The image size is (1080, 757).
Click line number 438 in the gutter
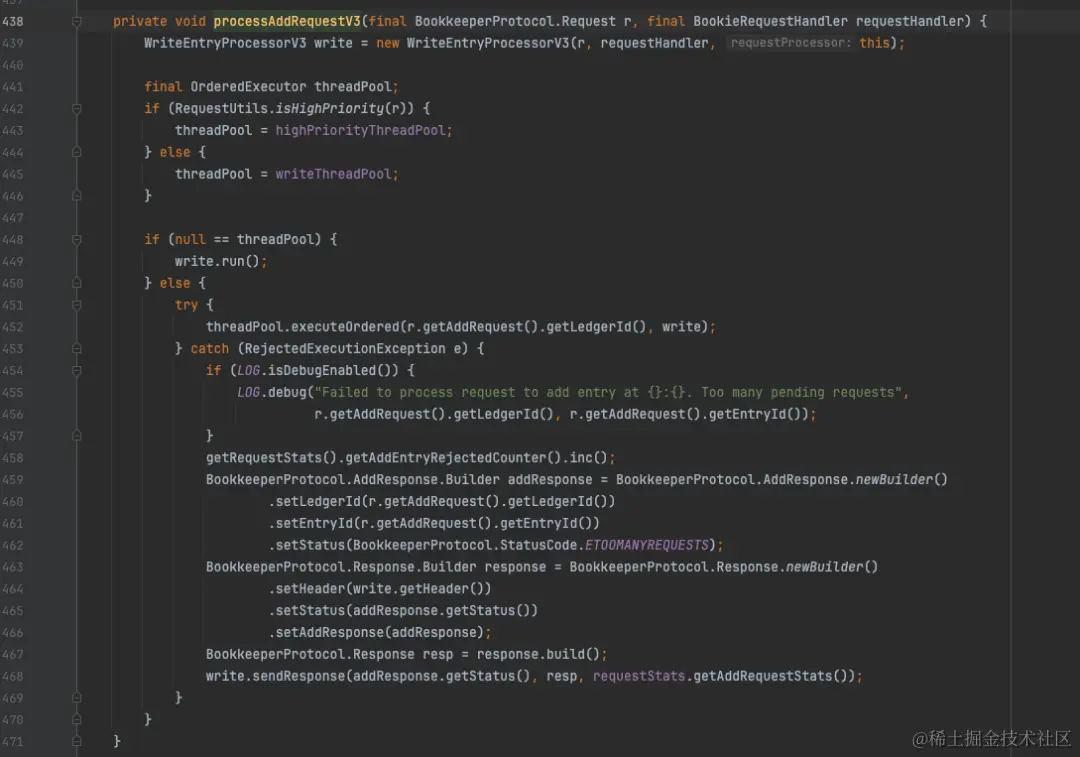(x=12, y=21)
